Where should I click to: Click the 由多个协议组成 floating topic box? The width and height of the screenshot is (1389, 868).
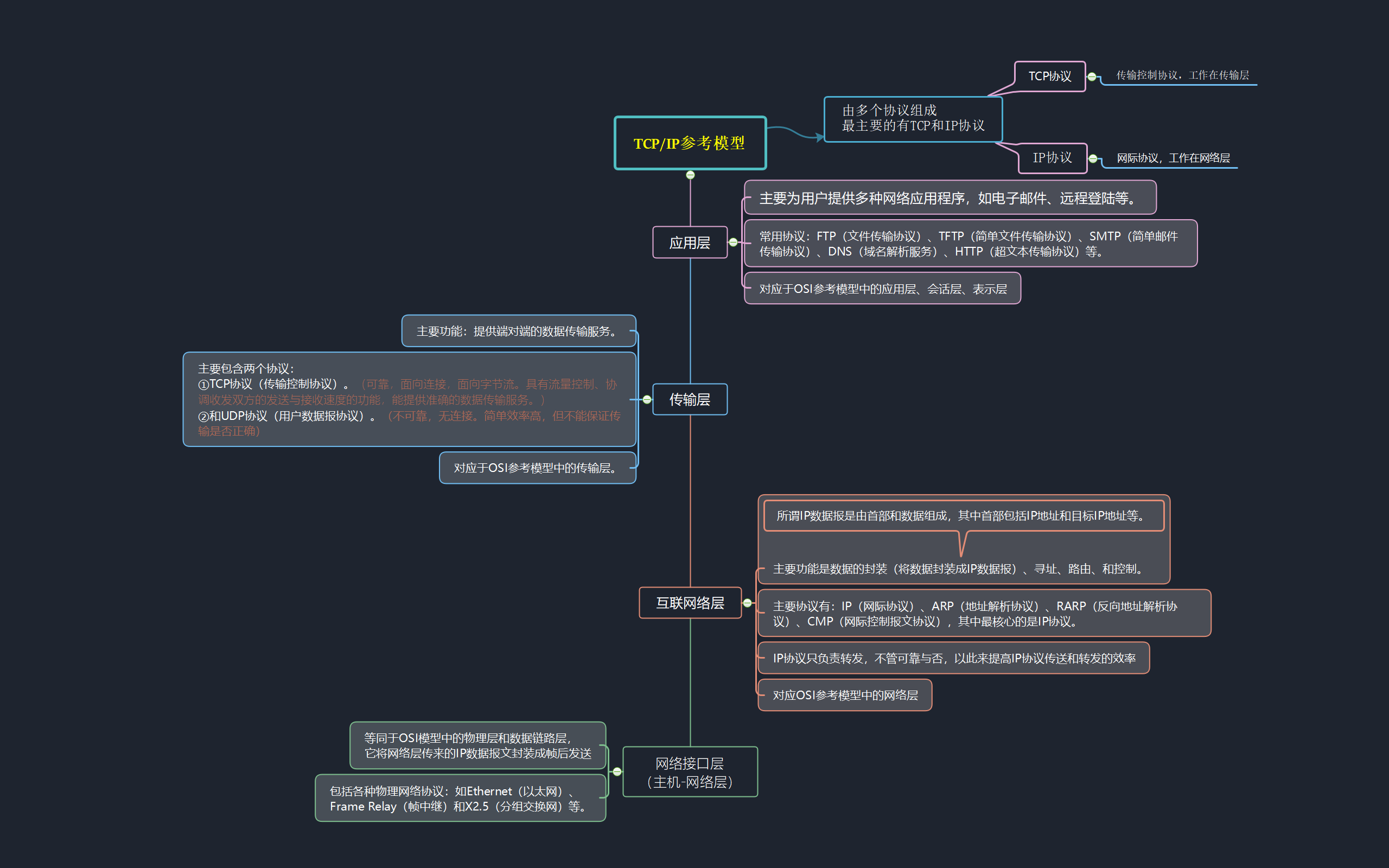(913, 118)
